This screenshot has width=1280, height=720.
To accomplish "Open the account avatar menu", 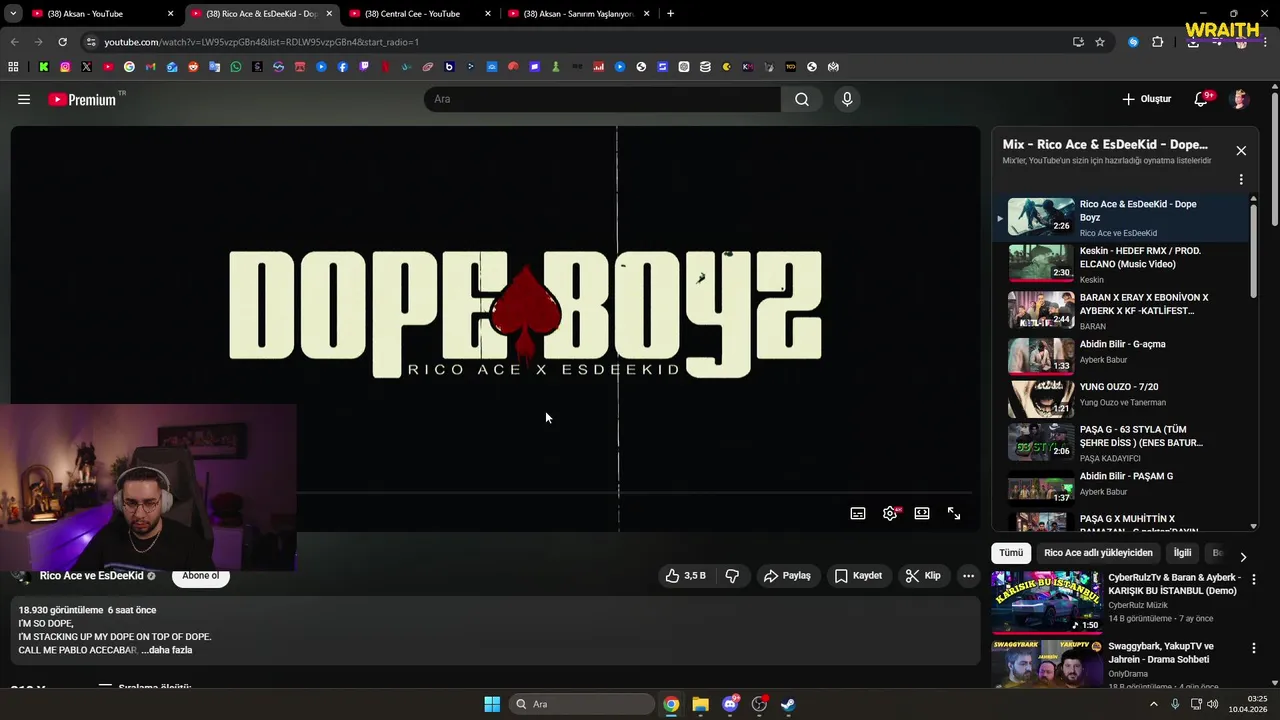I will 1240,99.
